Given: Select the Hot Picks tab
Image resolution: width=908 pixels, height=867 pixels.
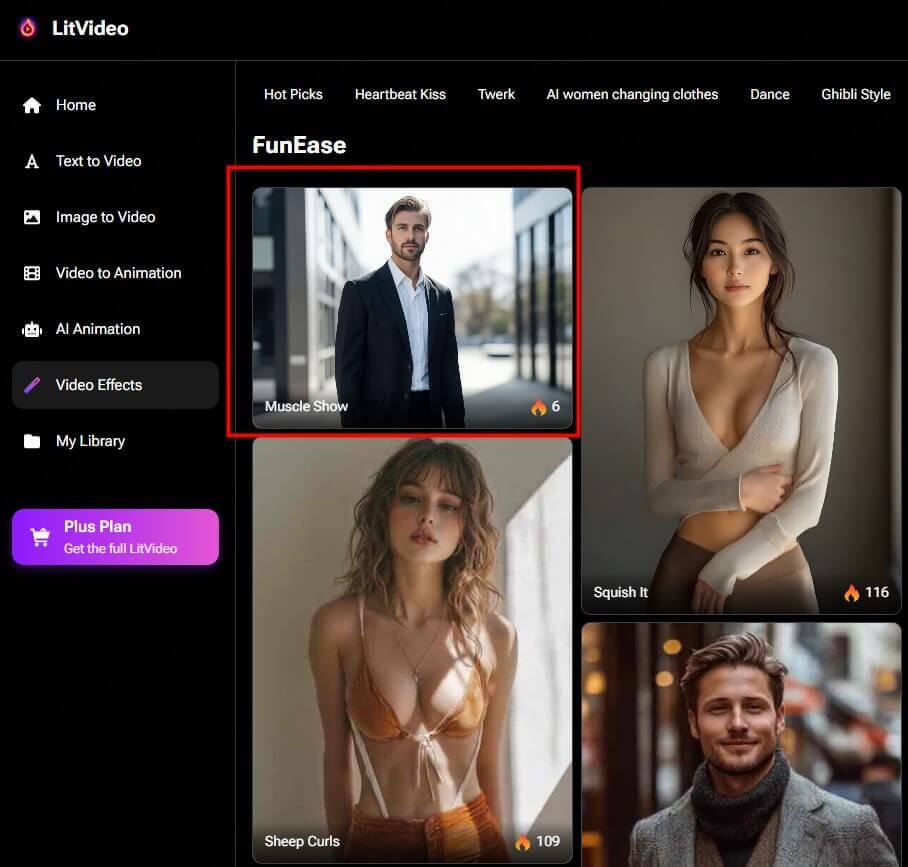Looking at the screenshot, I should 293,94.
